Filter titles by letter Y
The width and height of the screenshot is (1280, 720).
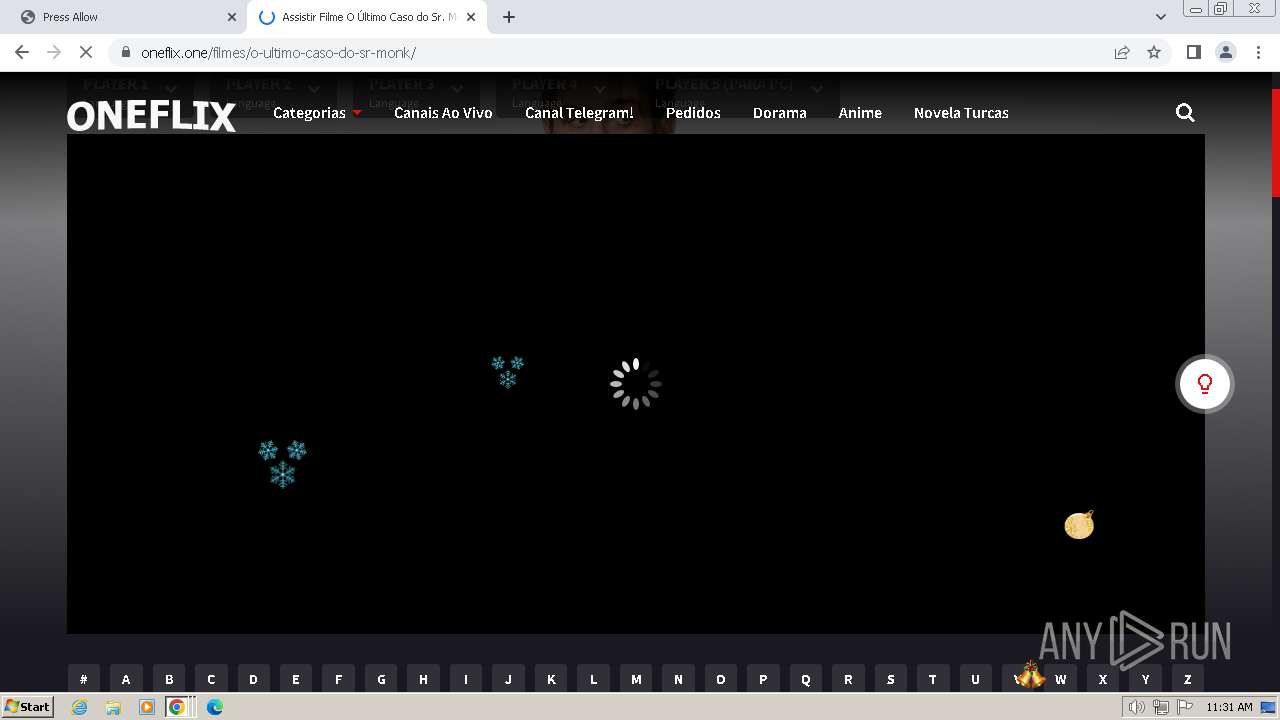click(1146, 679)
